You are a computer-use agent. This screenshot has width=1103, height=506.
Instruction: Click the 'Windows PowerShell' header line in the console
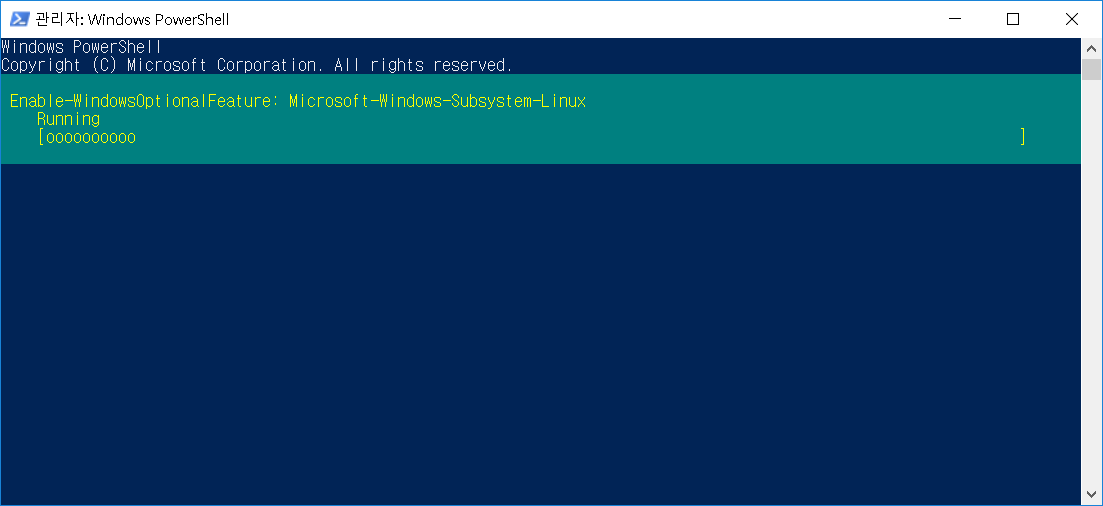tap(81, 47)
